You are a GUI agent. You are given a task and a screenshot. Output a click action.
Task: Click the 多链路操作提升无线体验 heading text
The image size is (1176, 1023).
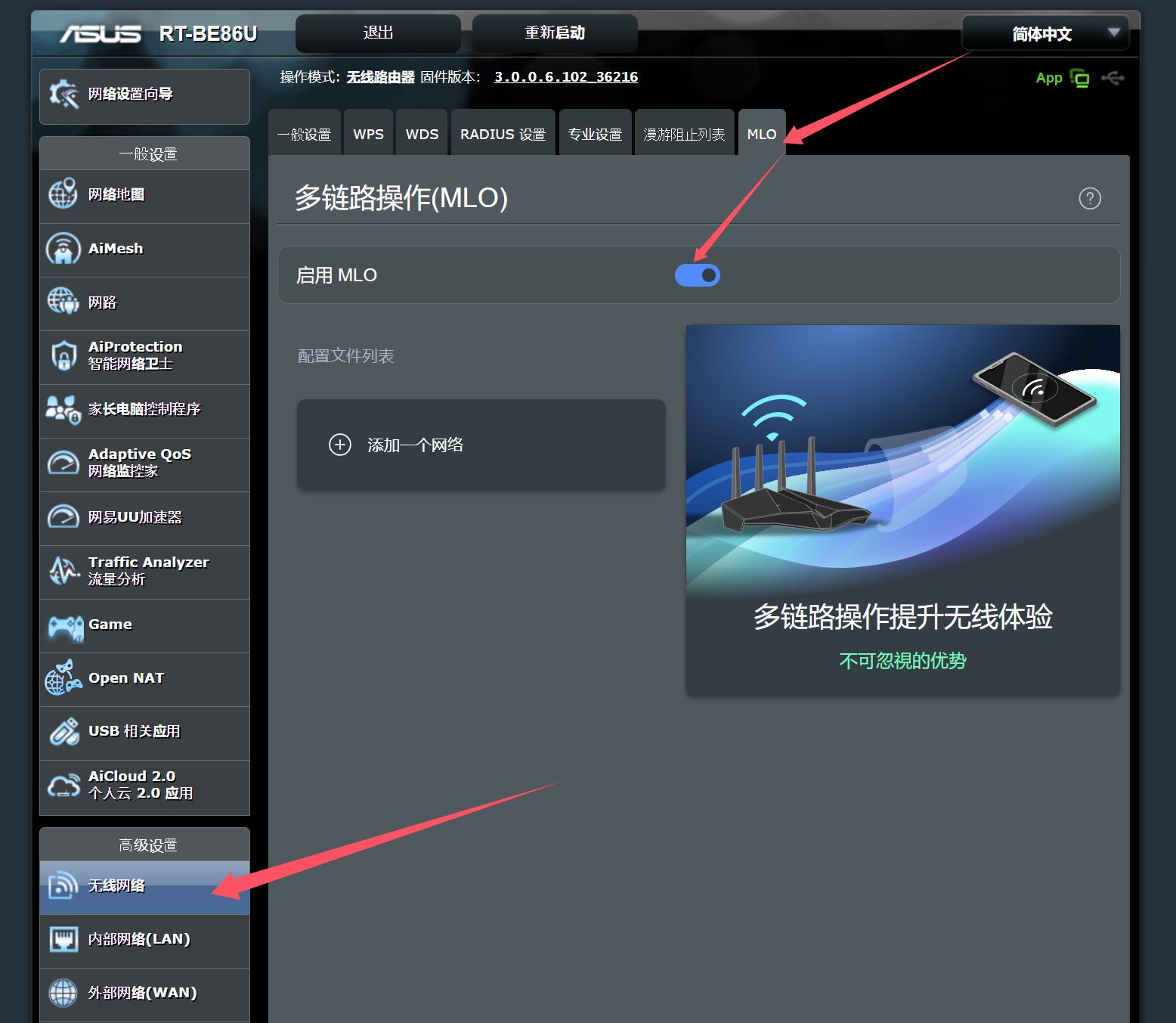902,617
